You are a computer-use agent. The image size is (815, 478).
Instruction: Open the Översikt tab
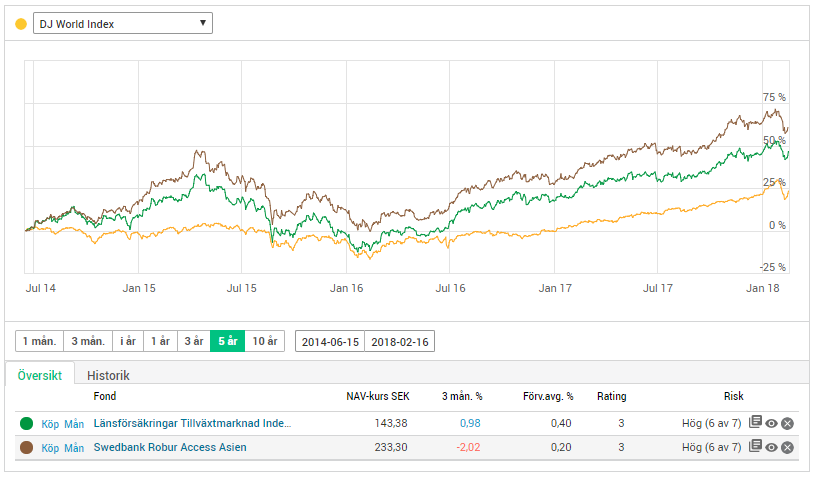pos(40,375)
